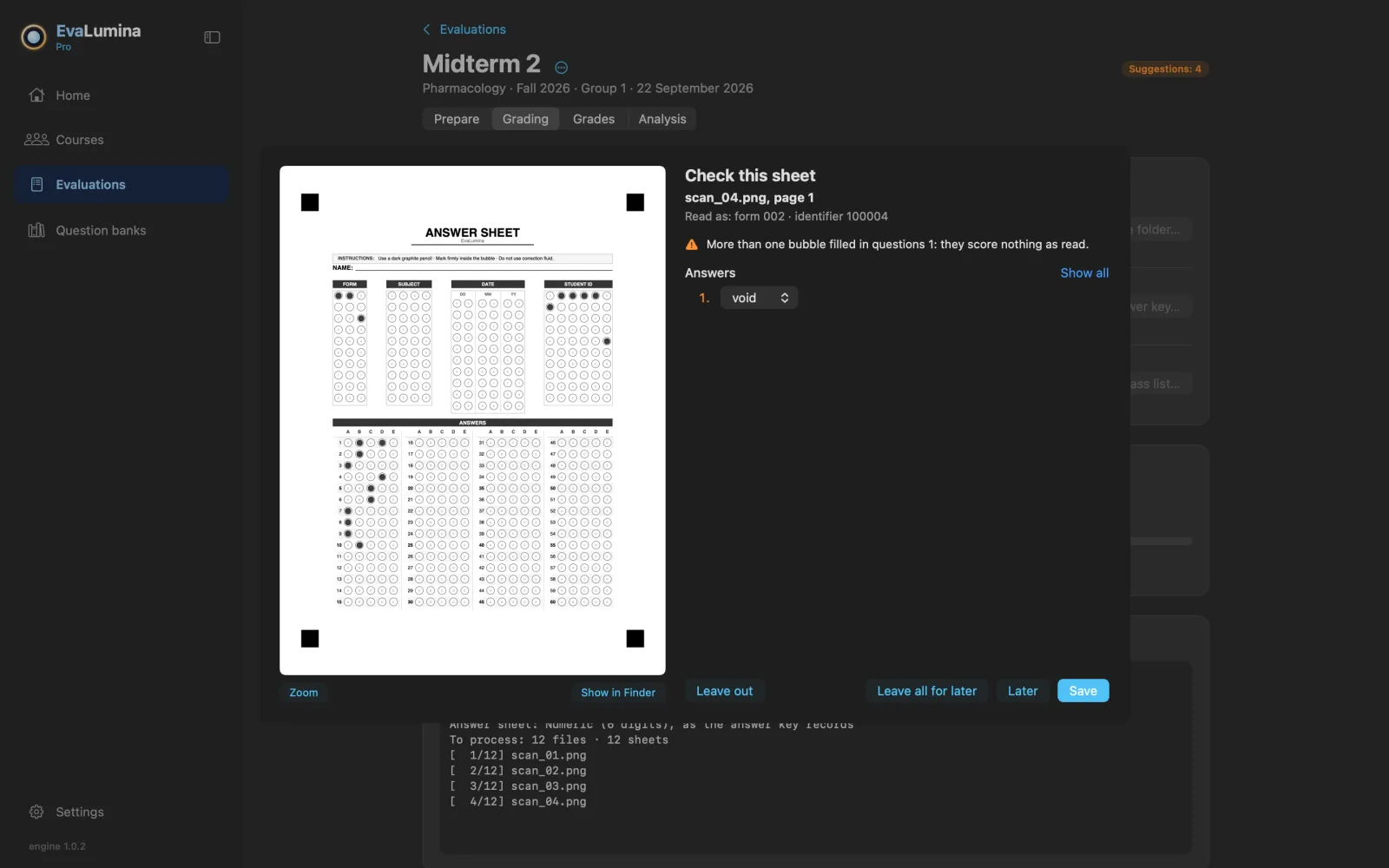The image size is (1389, 868).
Task: Go back via the Evaluations chevron
Action: (464, 30)
